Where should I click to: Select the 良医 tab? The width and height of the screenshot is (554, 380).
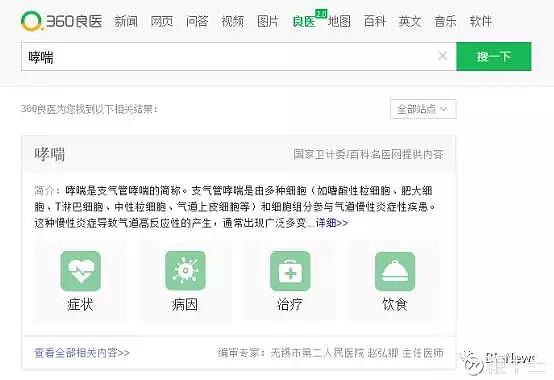[x=304, y=22]
